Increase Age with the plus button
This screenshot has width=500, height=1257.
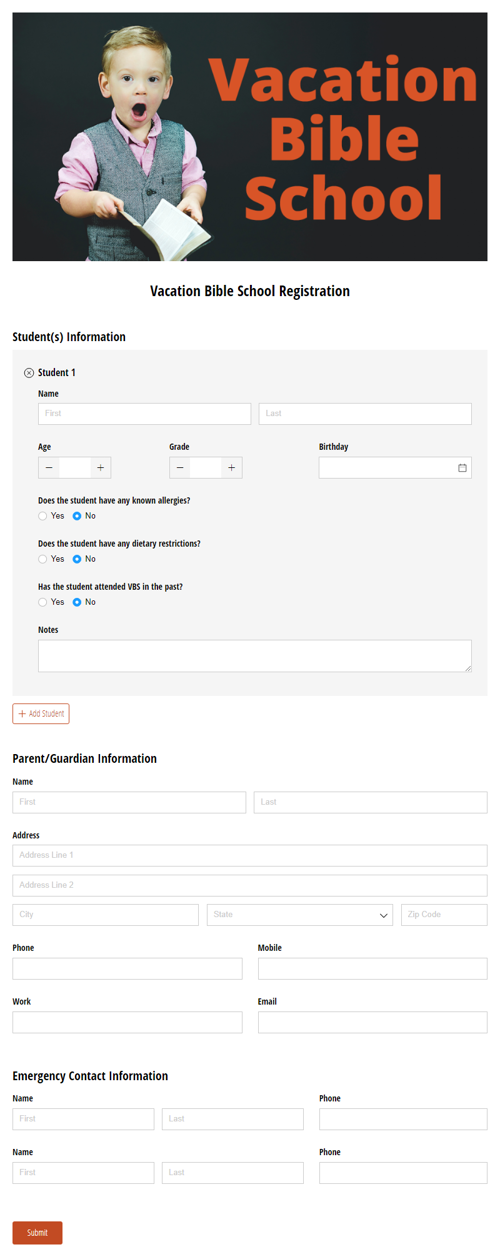pos(101,467)
